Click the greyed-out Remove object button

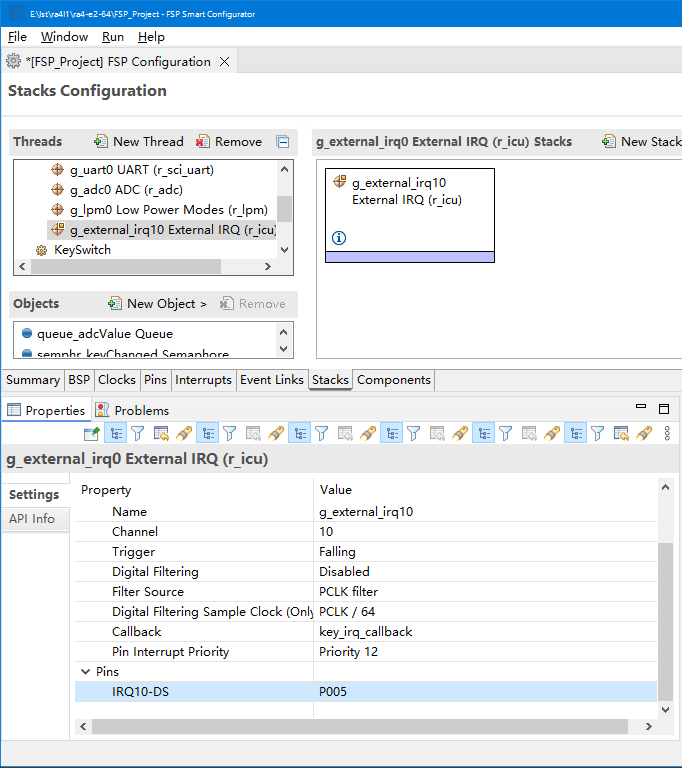pyautogui.click(x=253, y=304)
